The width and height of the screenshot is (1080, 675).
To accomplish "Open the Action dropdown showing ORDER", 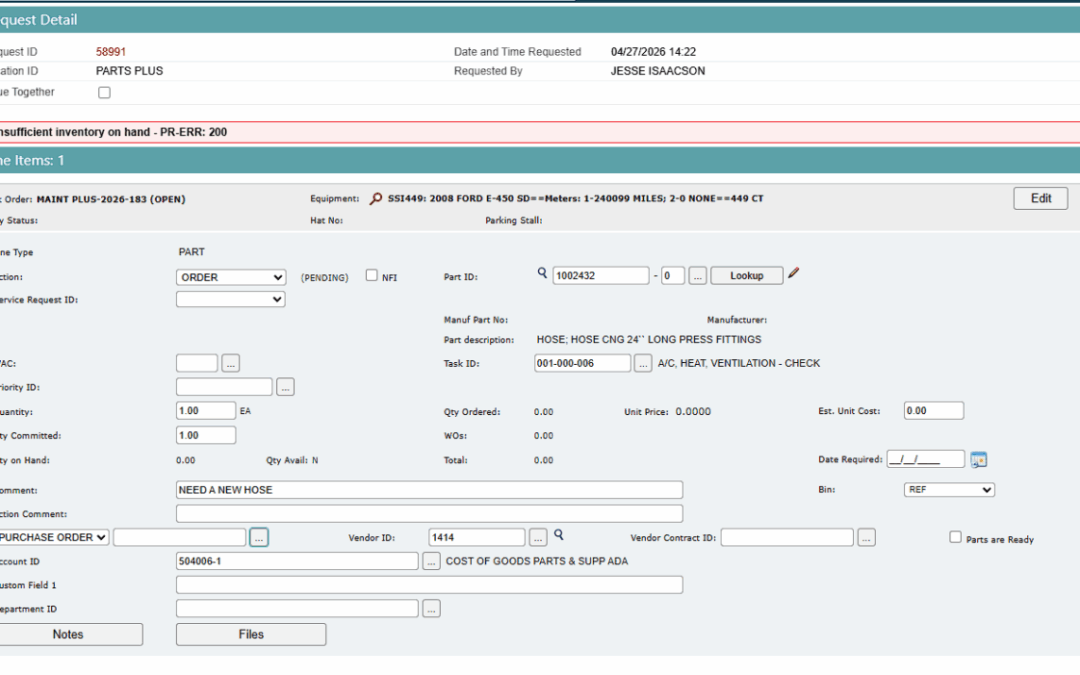I will coord(231,277).
